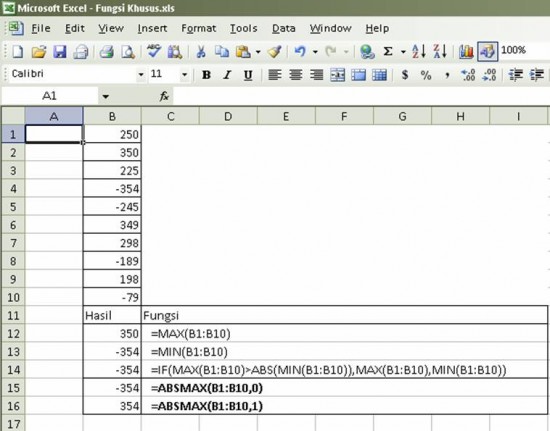
Task: Click the Insert Hyperlink globe icon
Action: tap(367, 52)
